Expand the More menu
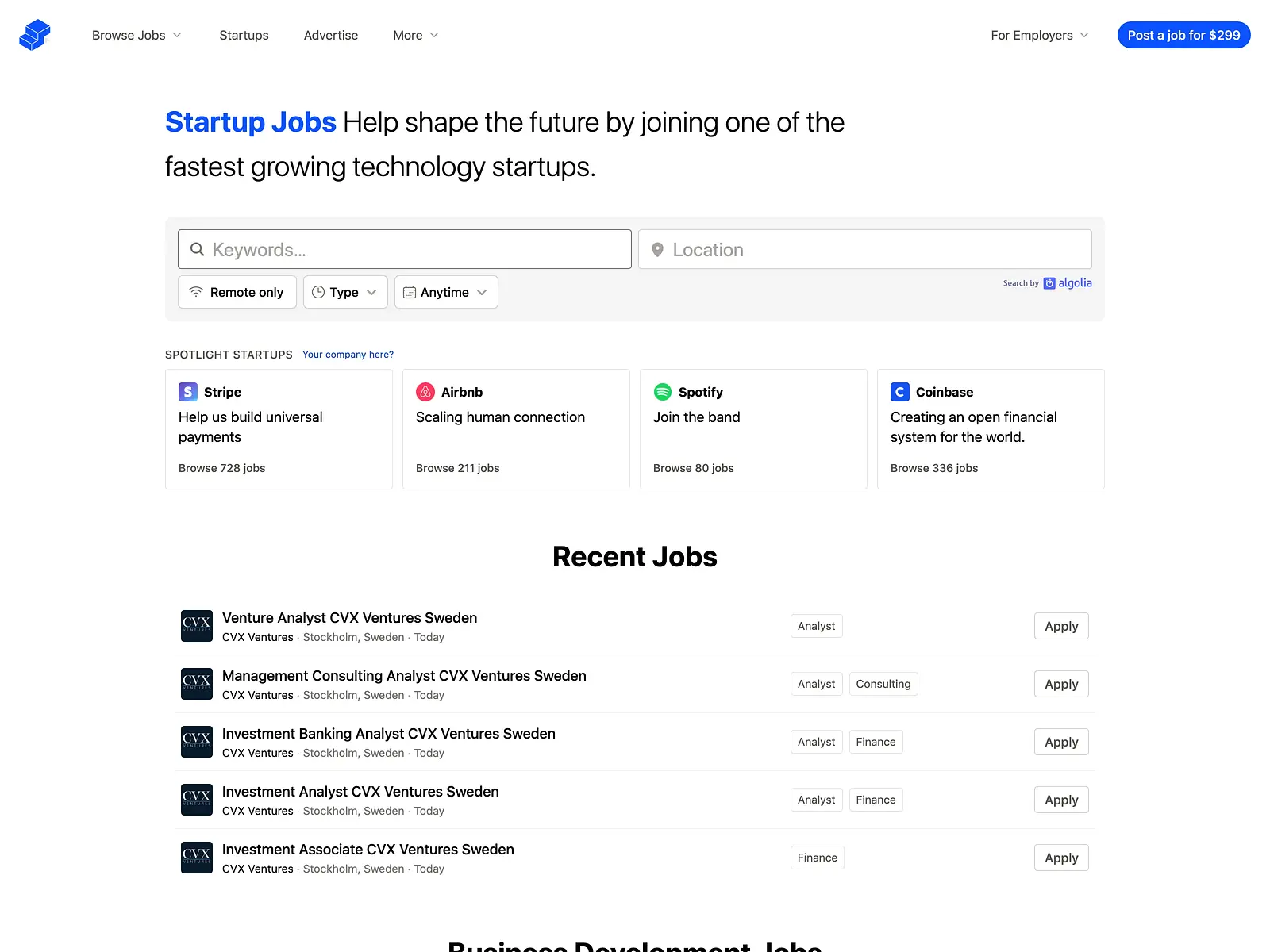The image size is (1270, 952). pos(416,35)
